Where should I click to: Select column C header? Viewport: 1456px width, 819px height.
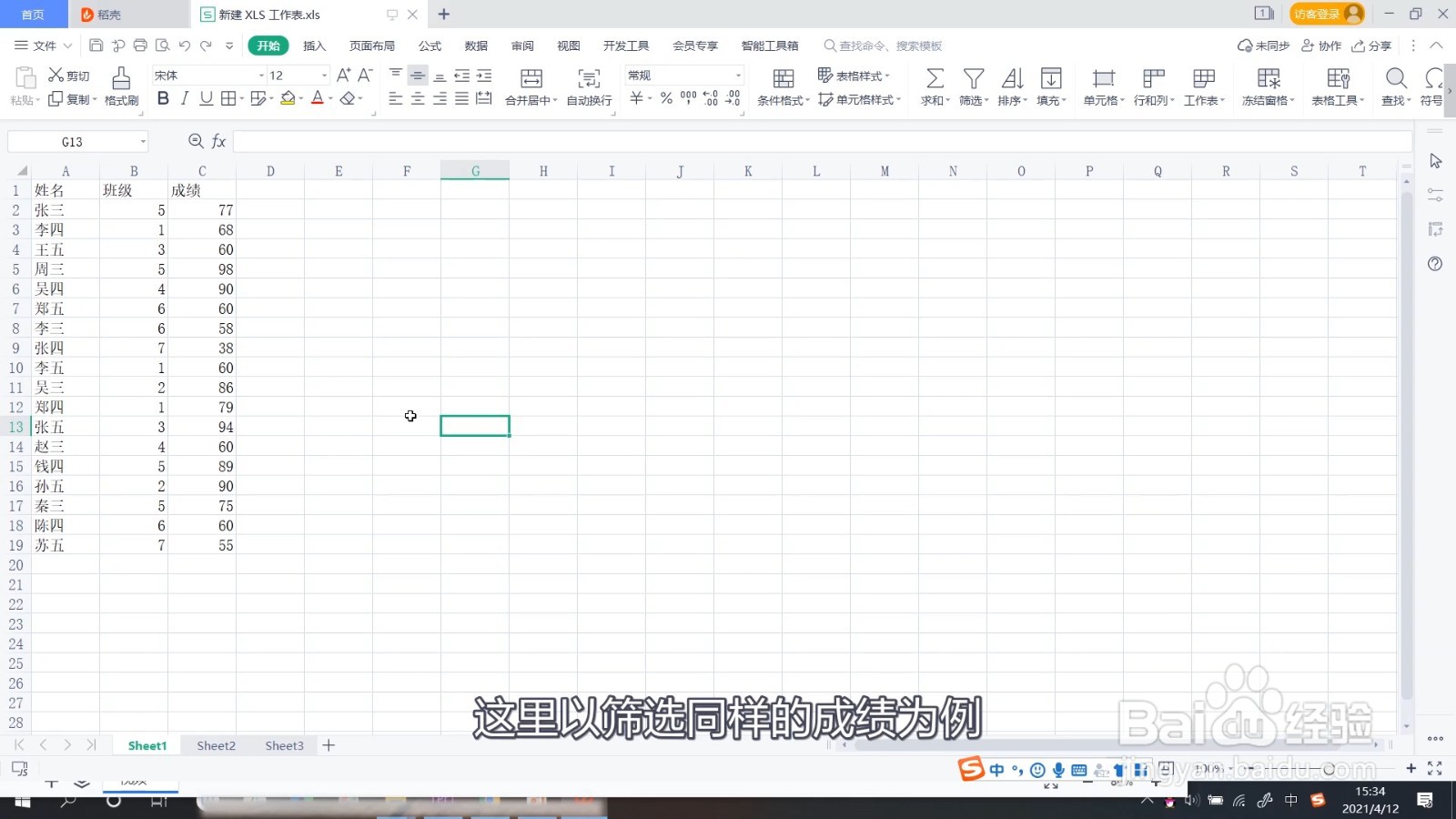tap(202, 171)
